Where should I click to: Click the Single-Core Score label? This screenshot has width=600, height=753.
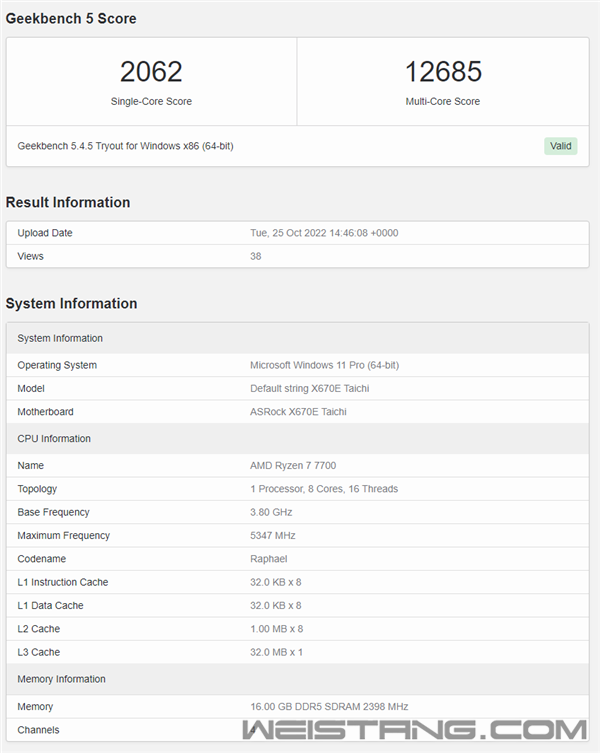pyautogui.click(x=151, y=101)
